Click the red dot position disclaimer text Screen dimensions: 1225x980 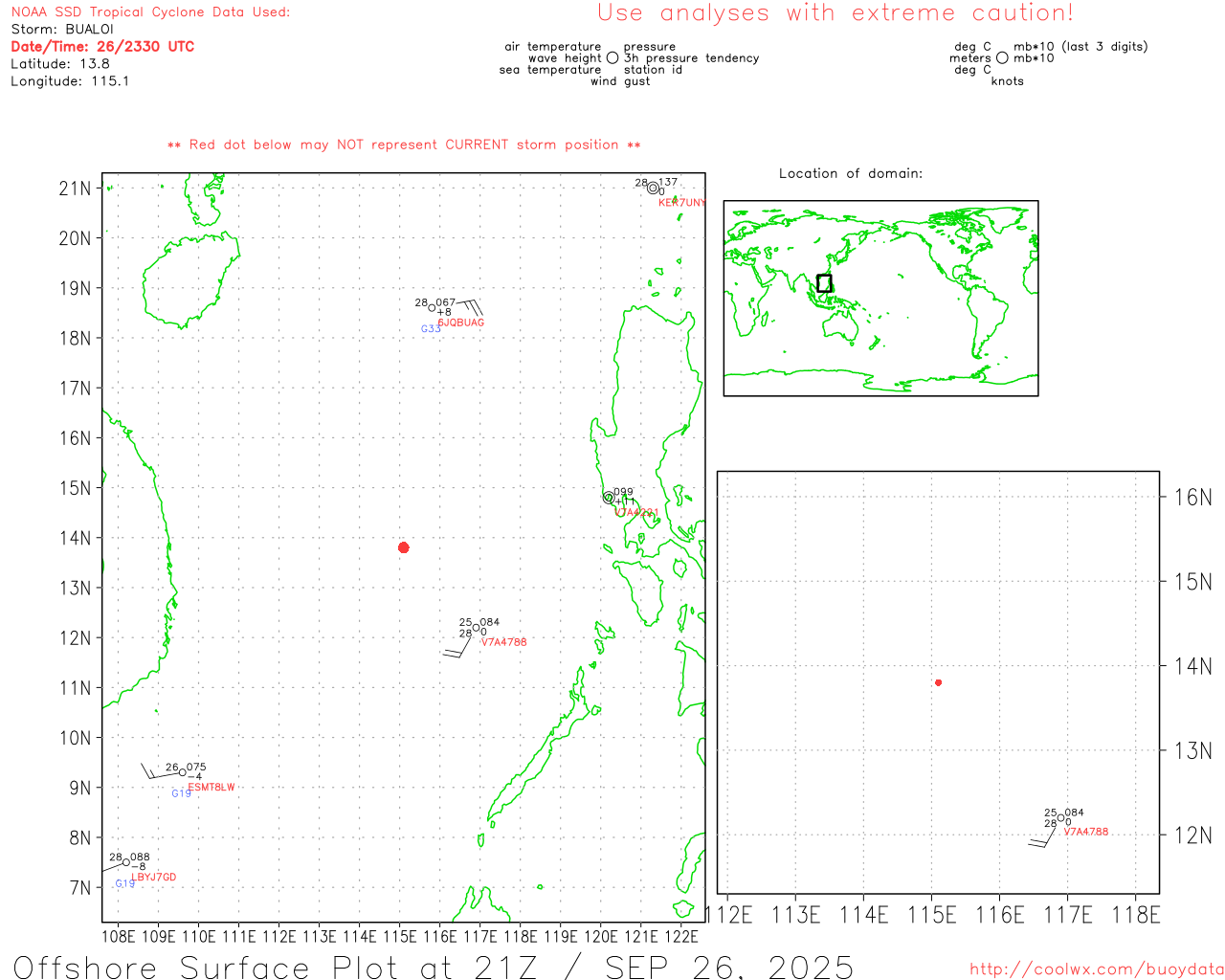[x=404, y=145]
